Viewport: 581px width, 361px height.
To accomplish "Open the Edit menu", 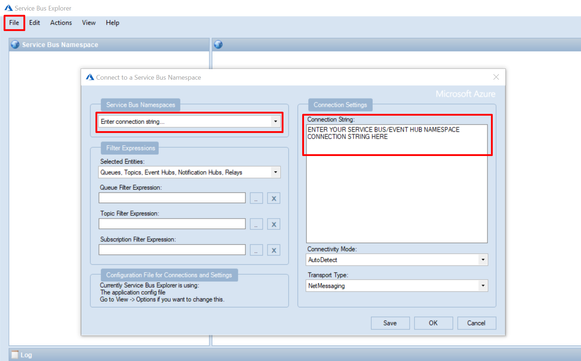I will click(x=34, y=23).
